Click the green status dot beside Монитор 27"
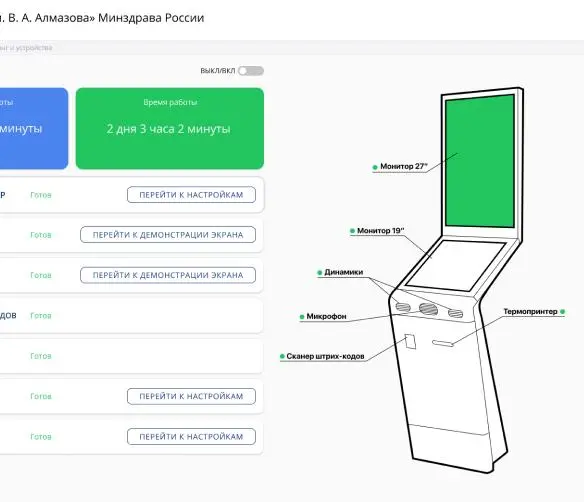 coord(375,167)
